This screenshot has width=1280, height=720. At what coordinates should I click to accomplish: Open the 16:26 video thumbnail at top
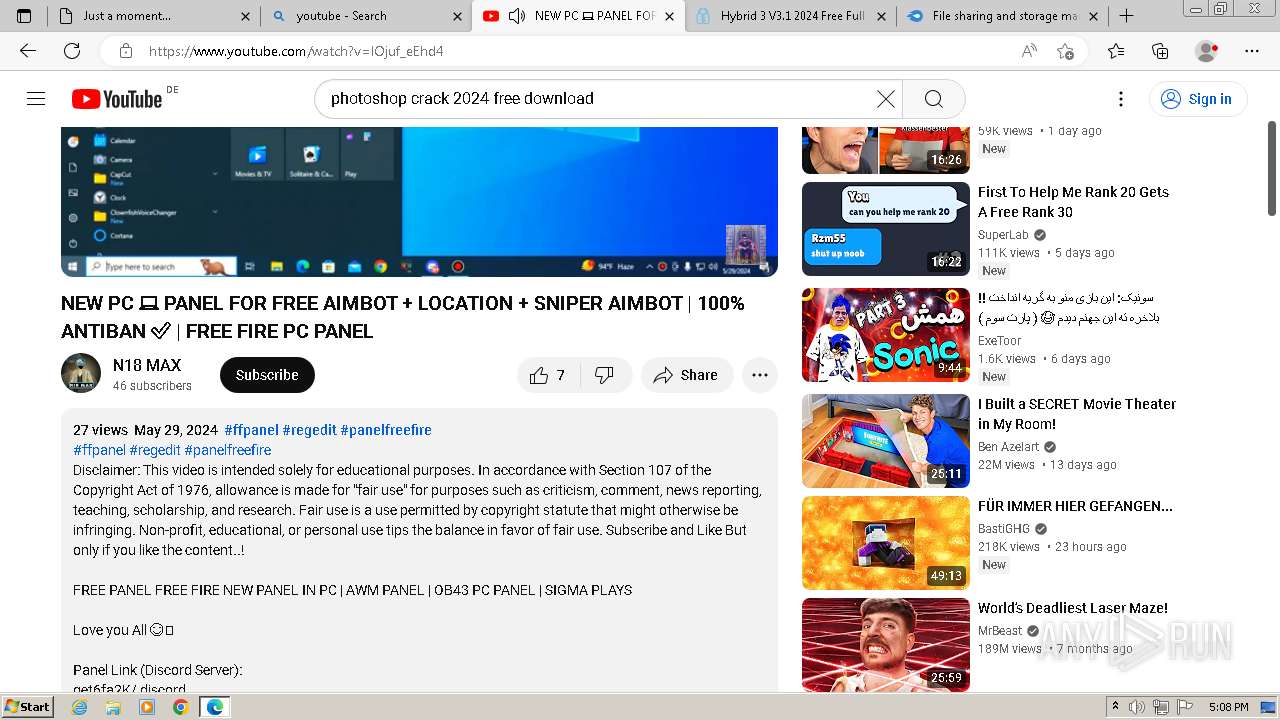(x=886, y=150)
